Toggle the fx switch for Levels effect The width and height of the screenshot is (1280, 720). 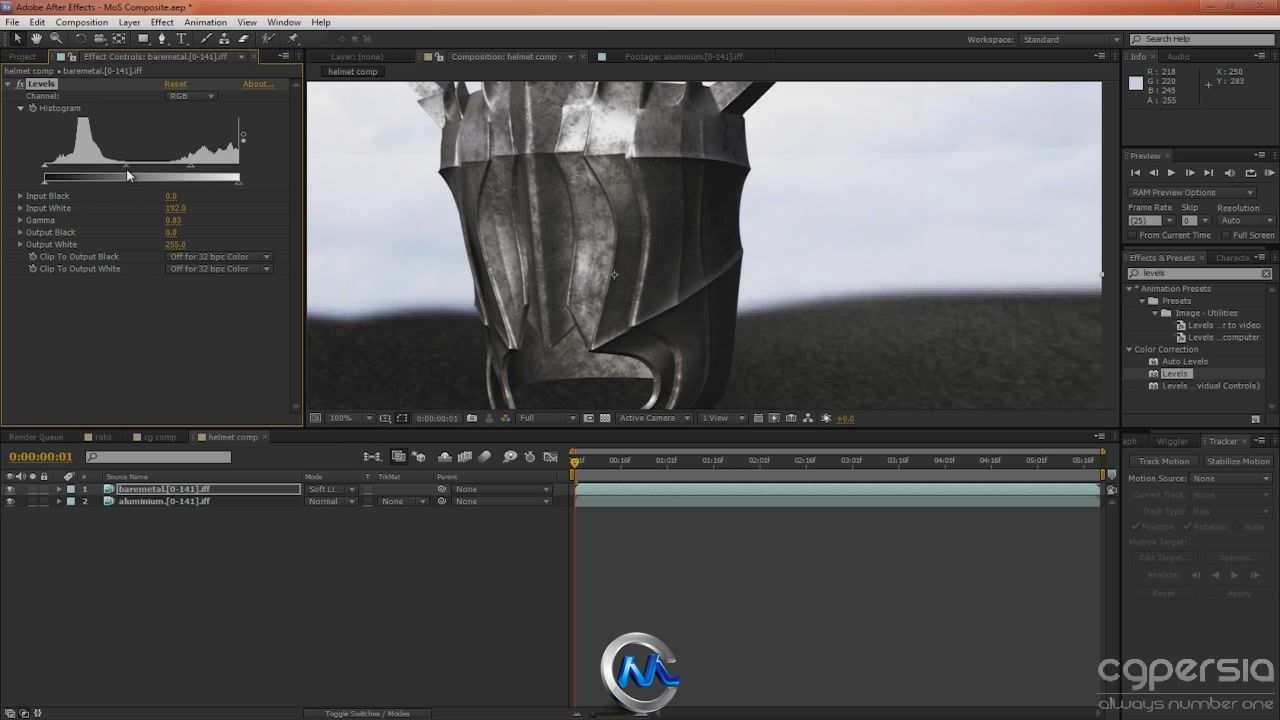(x=20, y=84)
